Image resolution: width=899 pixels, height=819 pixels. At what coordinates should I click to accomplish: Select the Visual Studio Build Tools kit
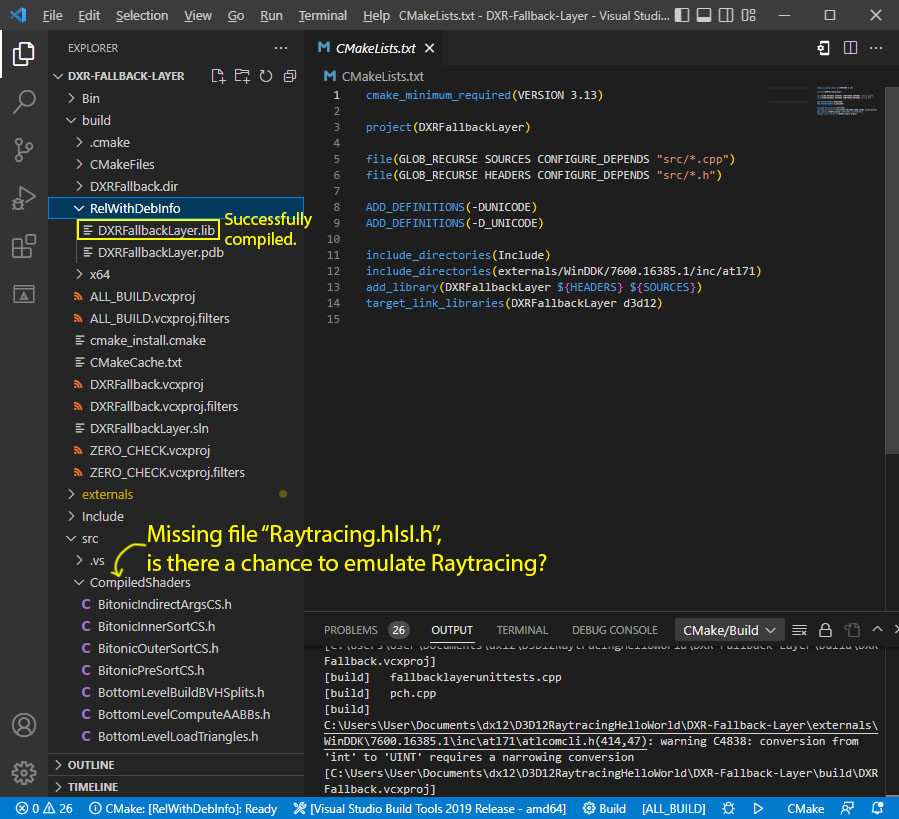[429, 809]
